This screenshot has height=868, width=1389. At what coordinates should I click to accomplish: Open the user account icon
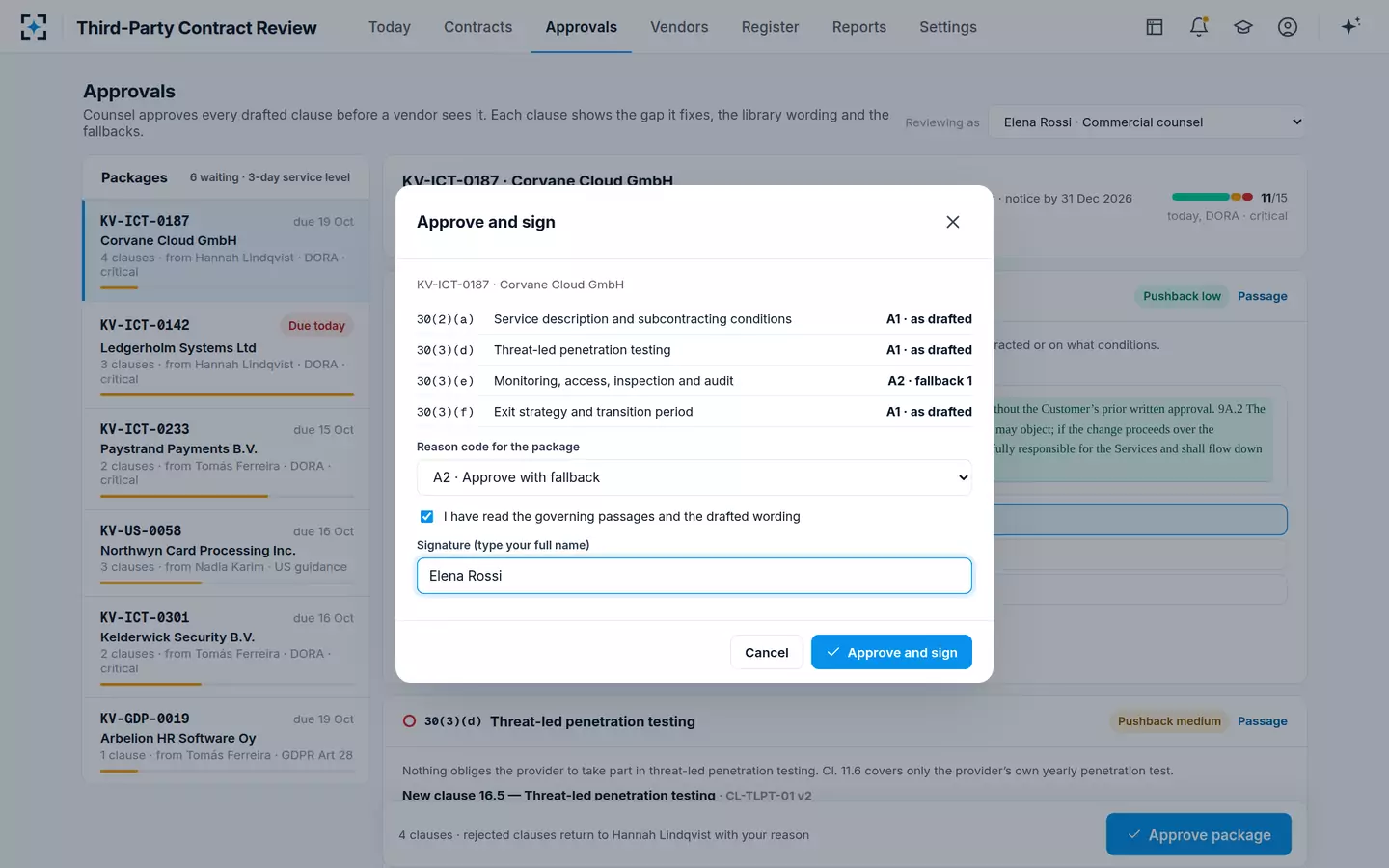[x=1288, y=27]
